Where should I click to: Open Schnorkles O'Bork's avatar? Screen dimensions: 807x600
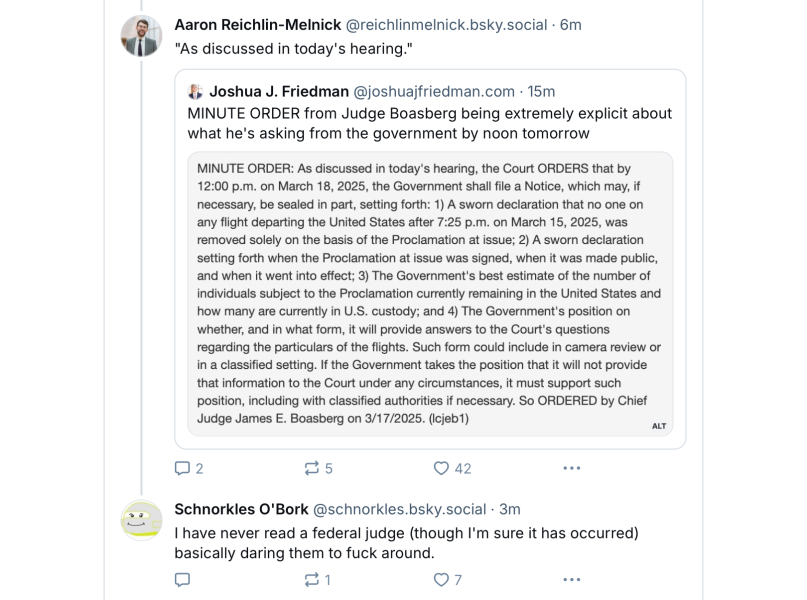click(x=141, y=520)
